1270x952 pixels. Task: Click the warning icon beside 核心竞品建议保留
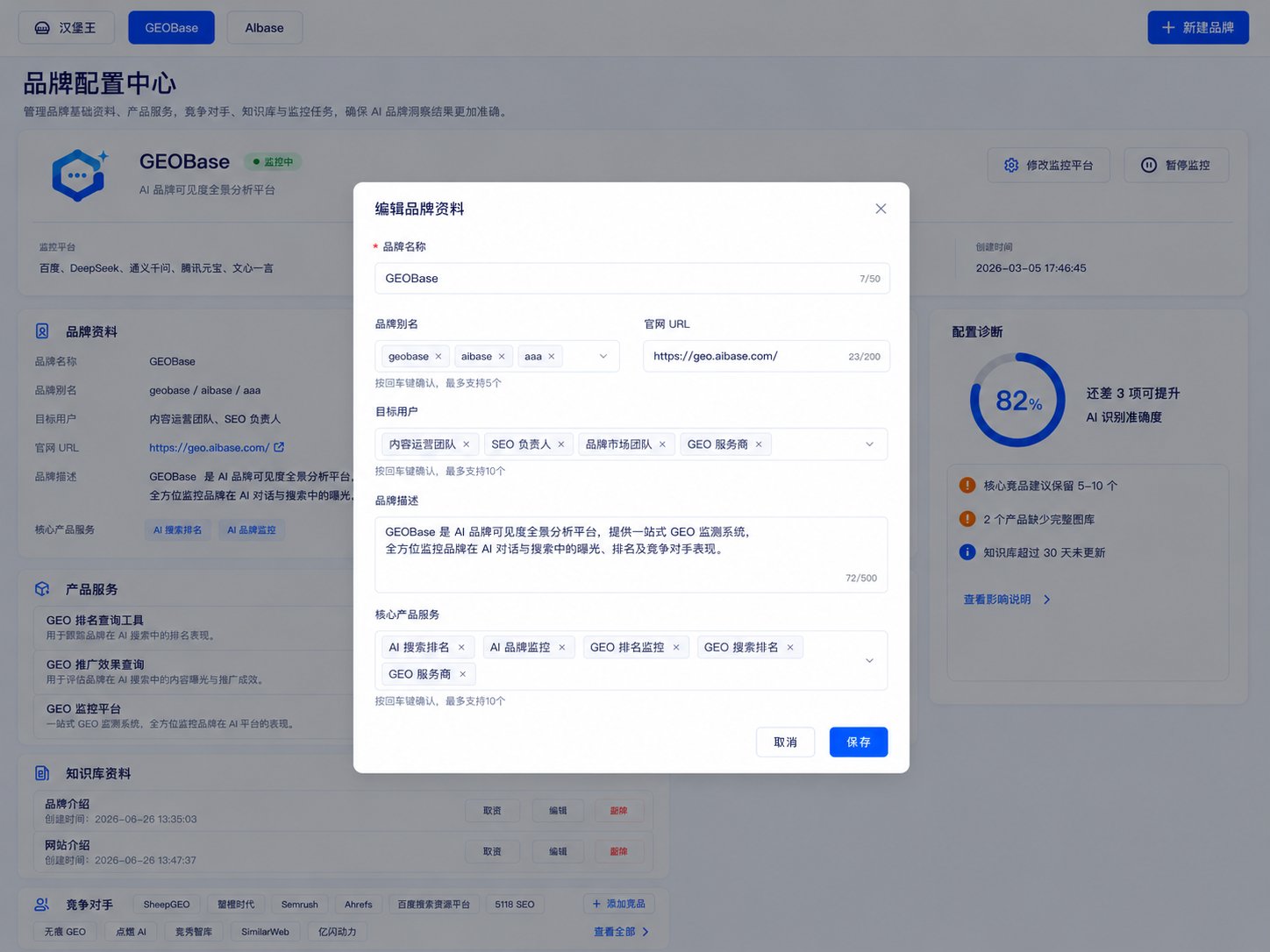(x=967, y=486)
